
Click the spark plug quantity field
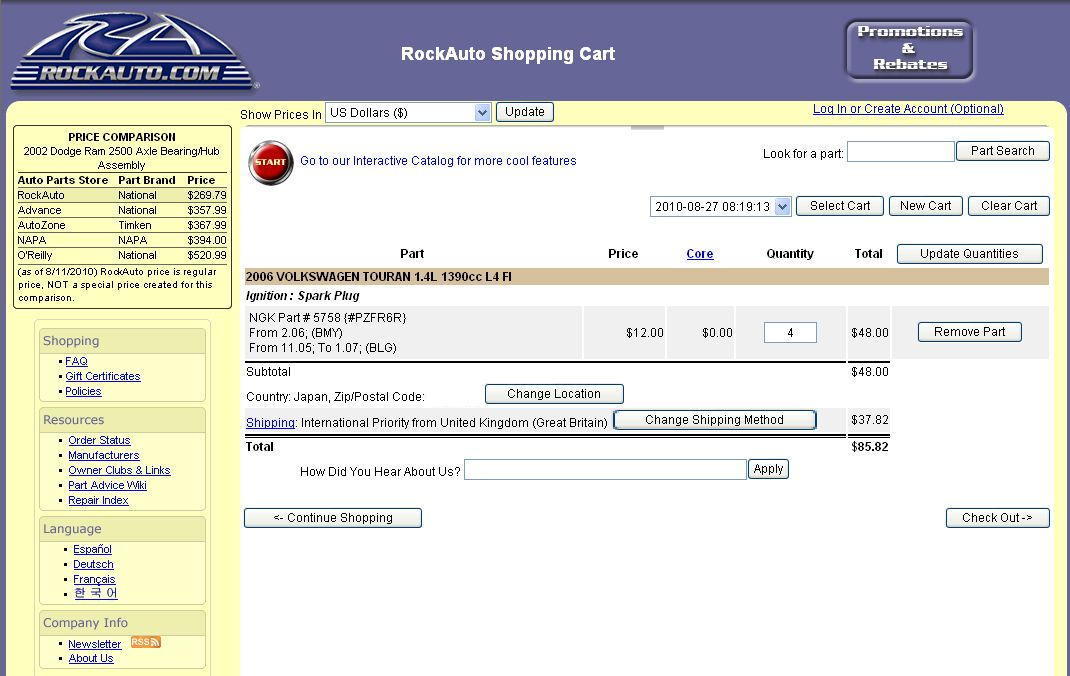click(x=790, y=333)
